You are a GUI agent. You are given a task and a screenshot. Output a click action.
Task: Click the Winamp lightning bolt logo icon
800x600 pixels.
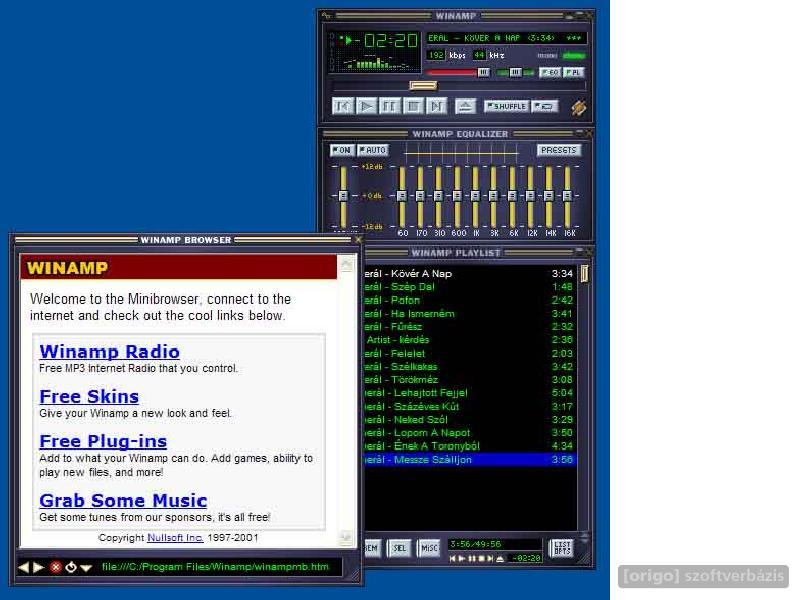click(x=579, y=107)
